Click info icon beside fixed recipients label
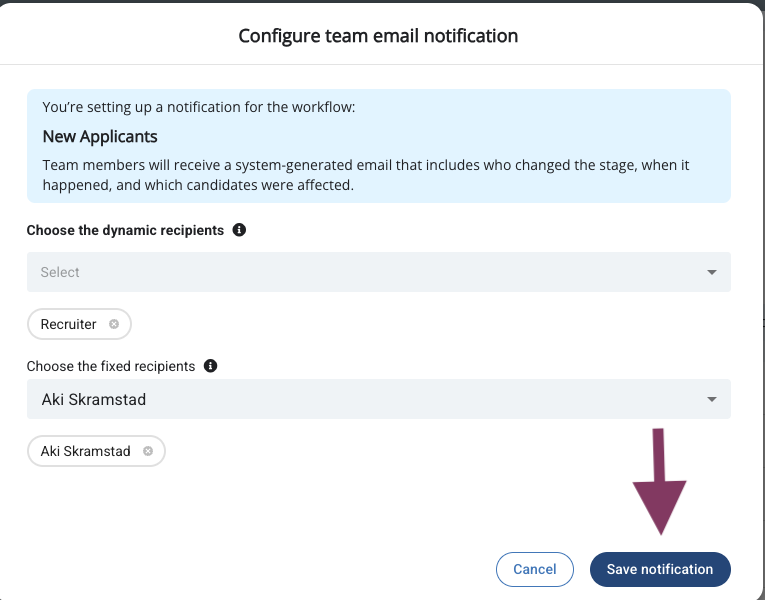This screenshot has height=600, width=765. [210, 366]
